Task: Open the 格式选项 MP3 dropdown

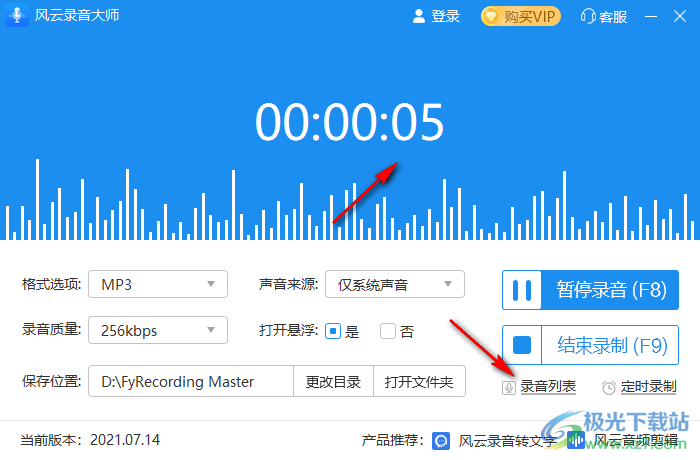Action: 158,284
